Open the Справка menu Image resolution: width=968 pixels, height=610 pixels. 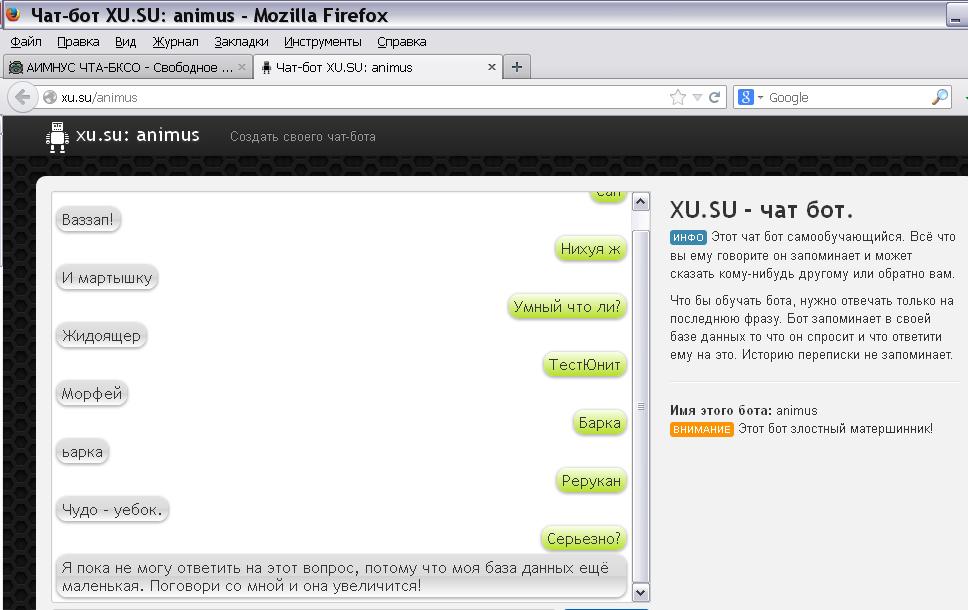pyautogui.click(x=402, y=42)
